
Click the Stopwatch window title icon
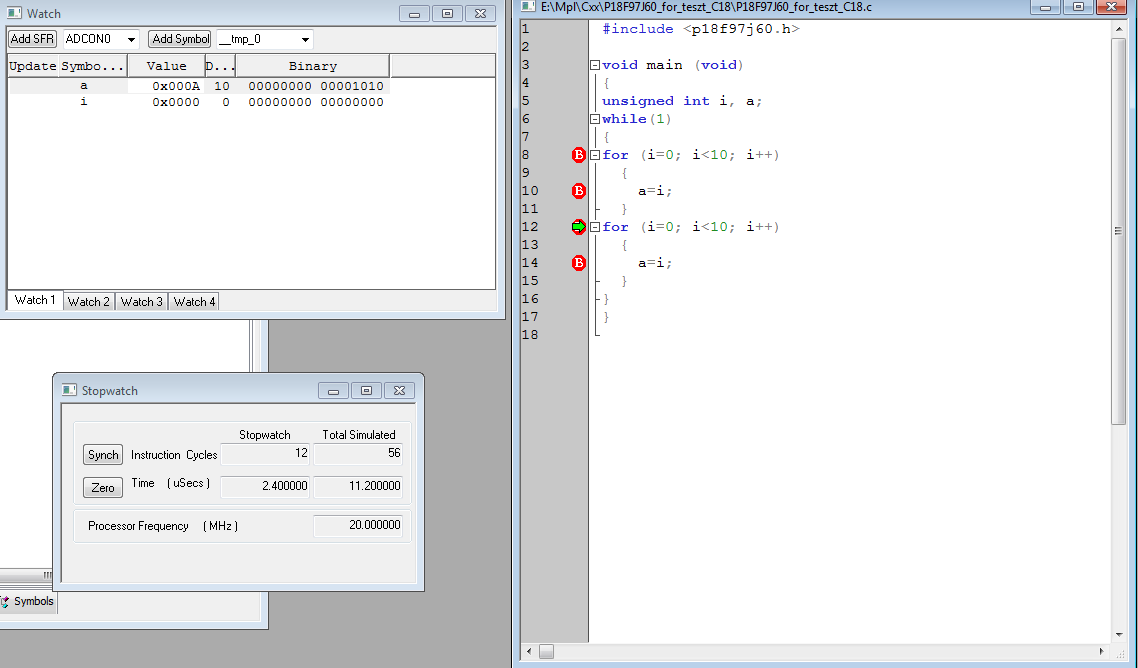point(69,390)
